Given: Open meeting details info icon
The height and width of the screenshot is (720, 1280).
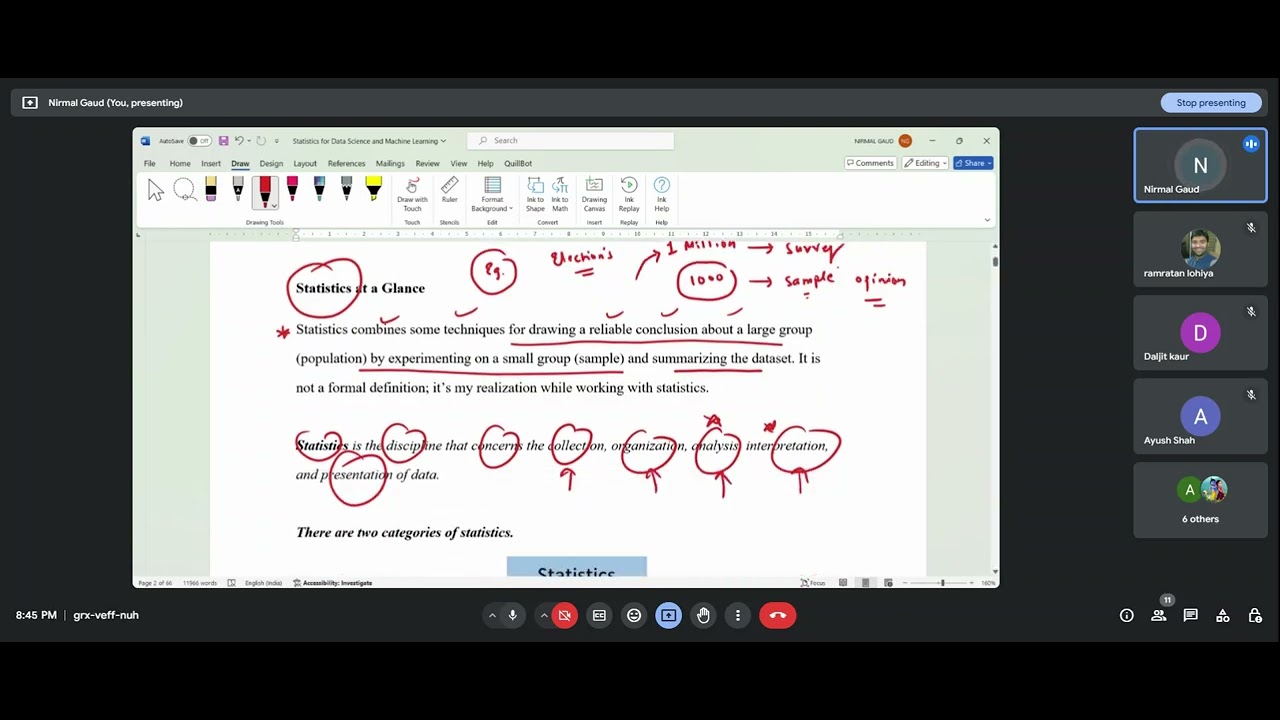Looking at the screenshot, I should point(1127,616).
